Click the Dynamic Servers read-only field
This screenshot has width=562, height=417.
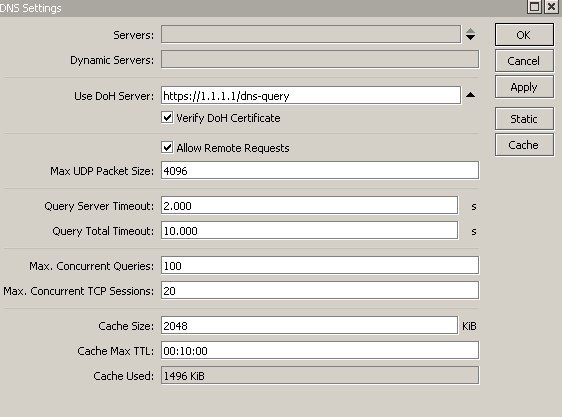coord(320,60)
